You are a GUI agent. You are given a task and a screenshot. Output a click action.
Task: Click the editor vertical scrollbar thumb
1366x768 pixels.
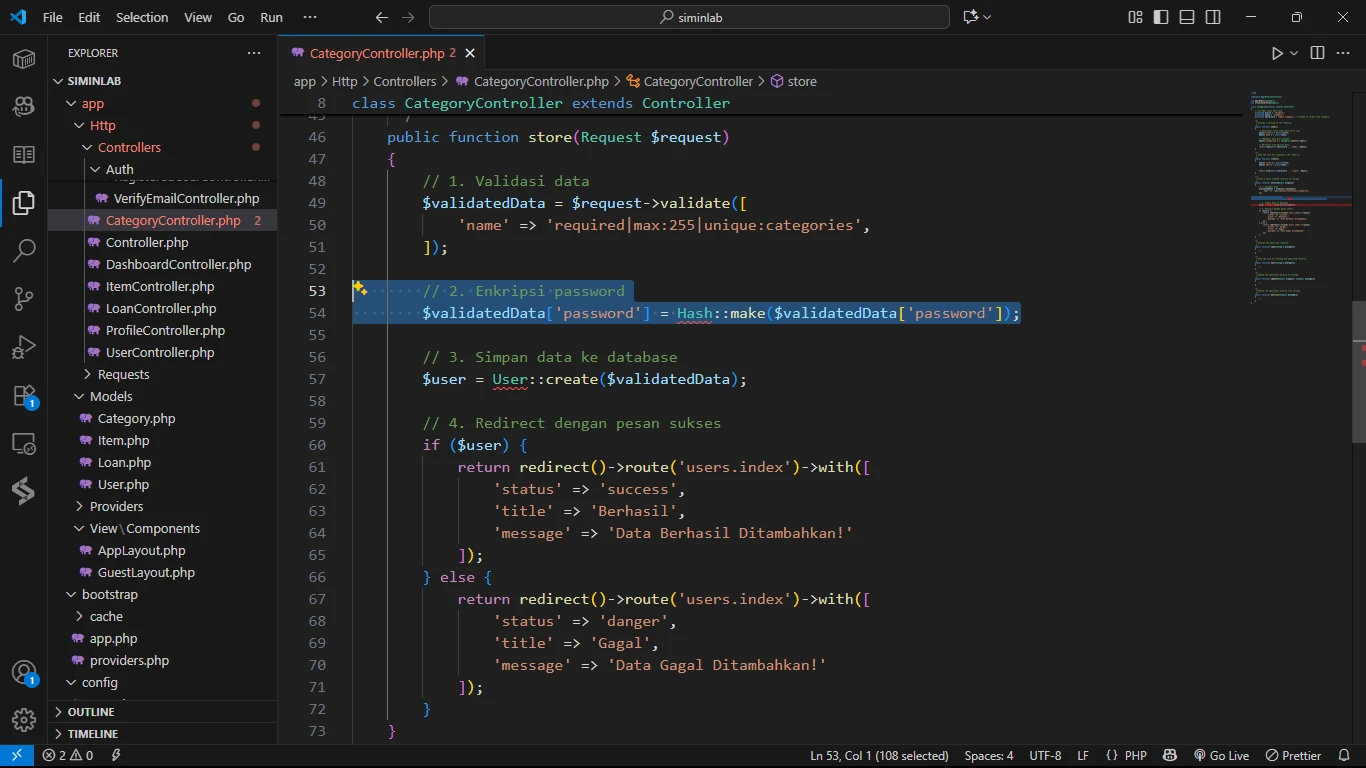click(1358, 370)
